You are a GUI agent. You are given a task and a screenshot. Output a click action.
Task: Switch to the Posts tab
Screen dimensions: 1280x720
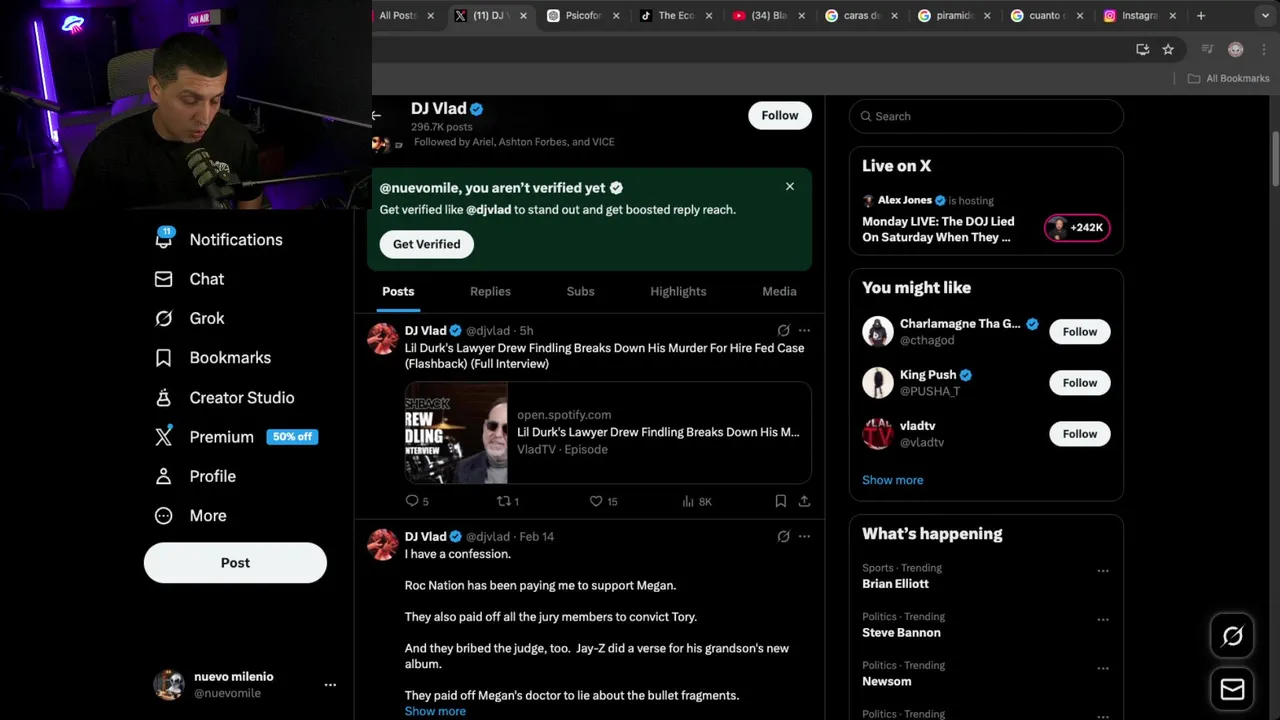click(x=398, y=291)
